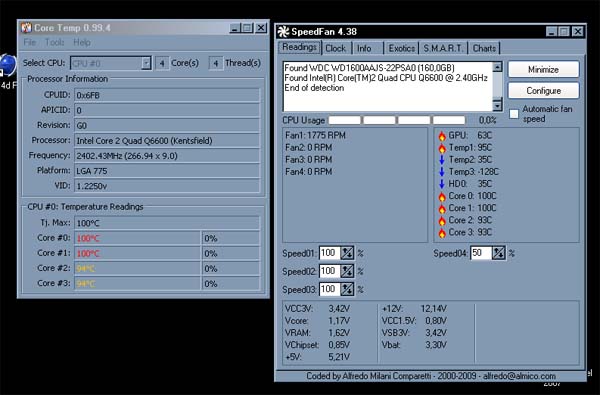The image size is (600, 395).
Task: Click the detection log scroll down arrow
Action: click(x=497, y=105)
